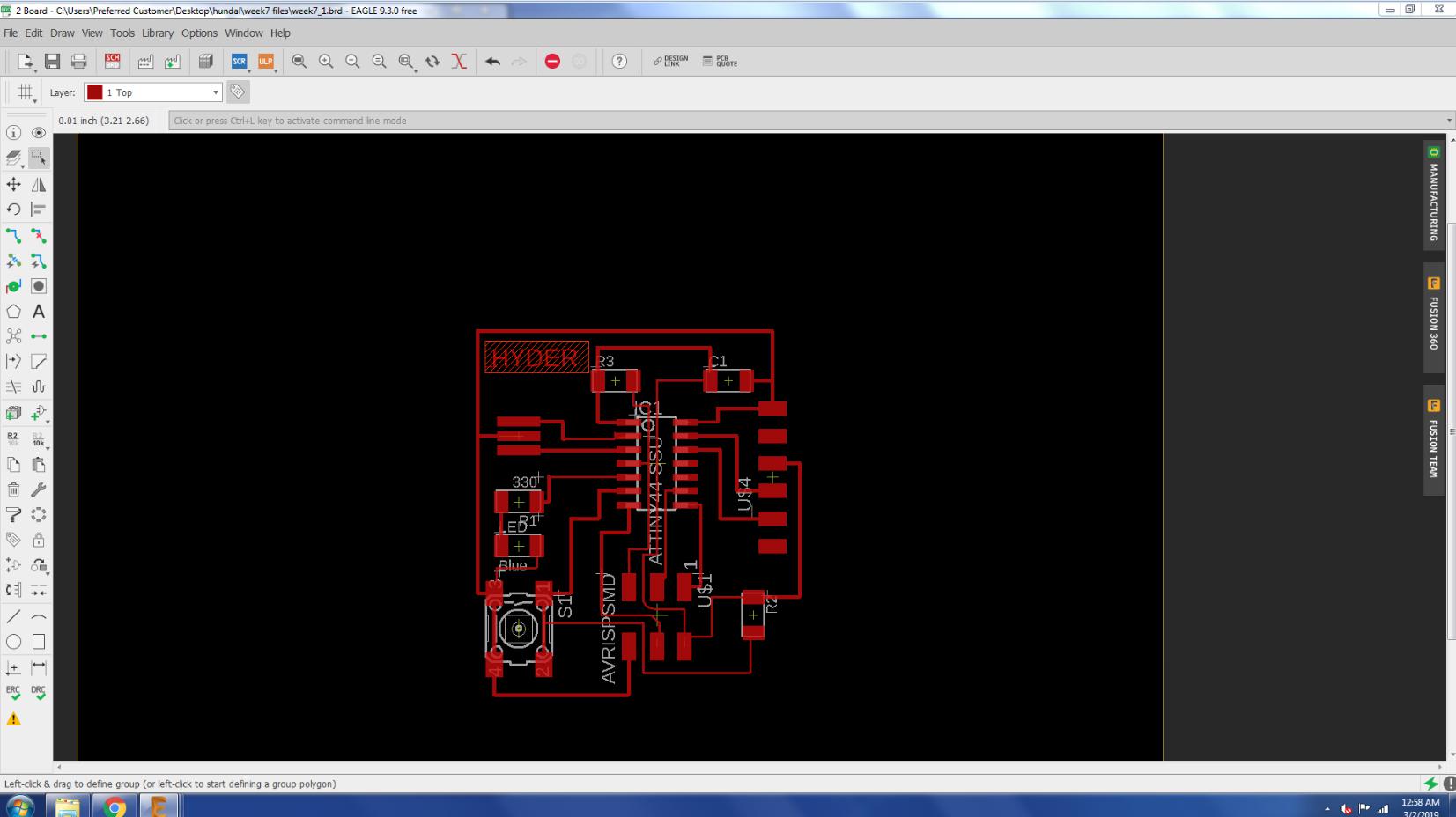
Task: Select the Polygon tool
Action: [14, 312]
